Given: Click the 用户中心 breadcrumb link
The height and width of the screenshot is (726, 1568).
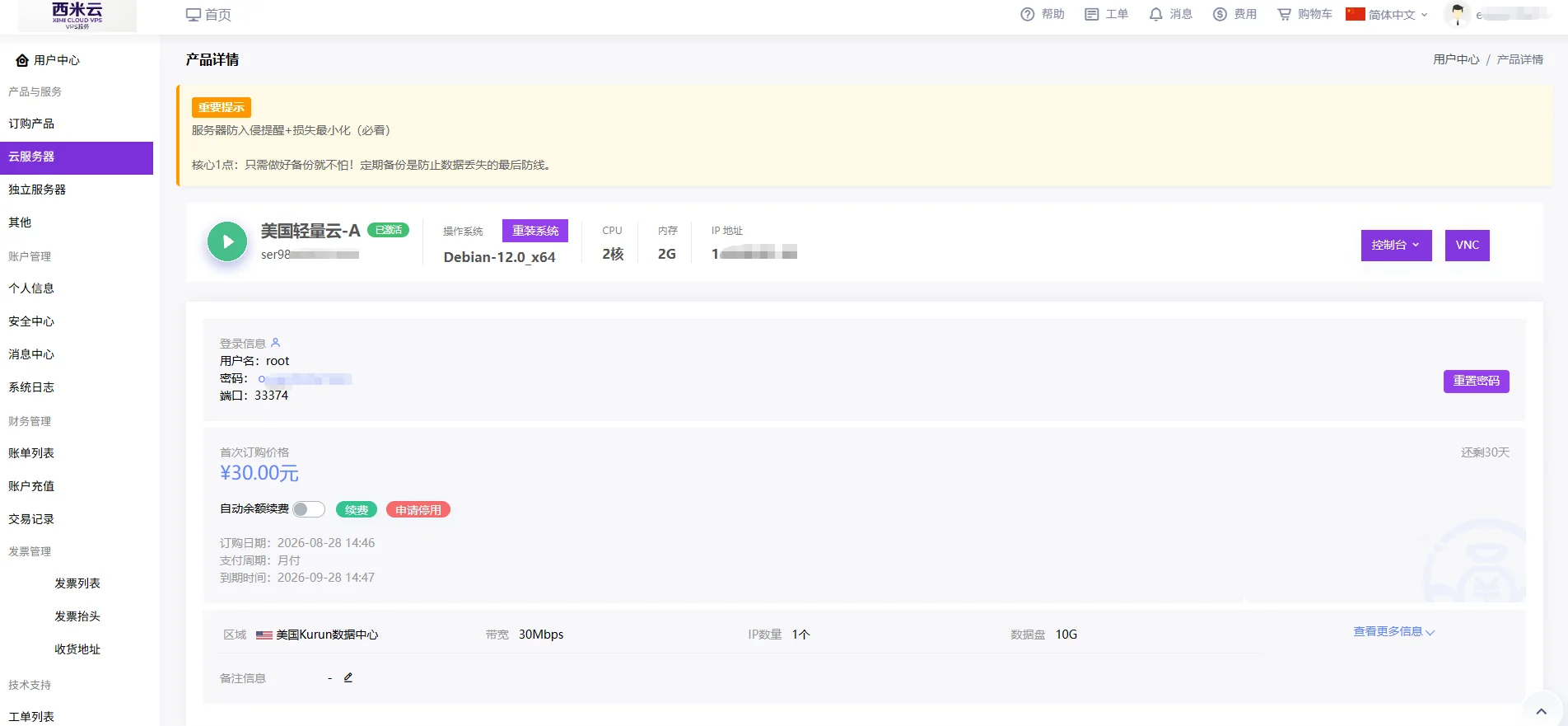Looking at the screenshot, I should pyautogui.click(x=1456, y=59).
